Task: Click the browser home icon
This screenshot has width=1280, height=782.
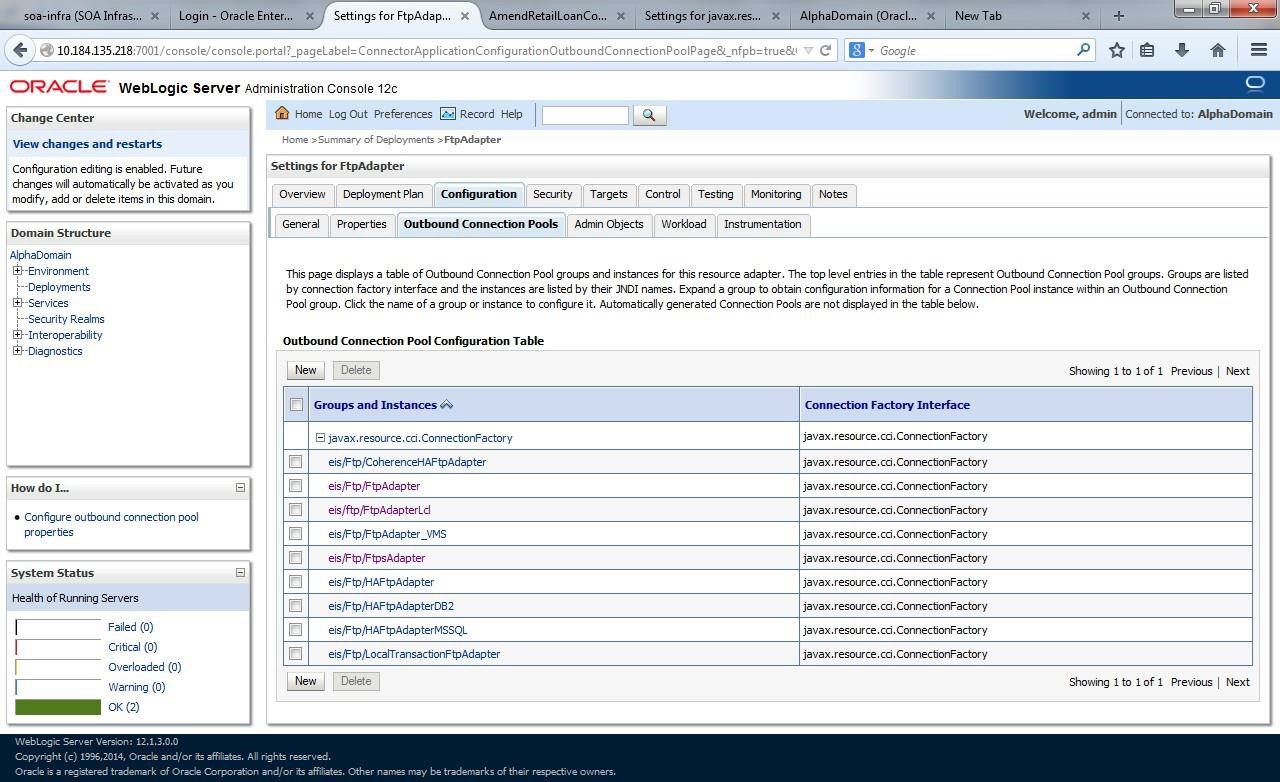Action: [1217, 50]
